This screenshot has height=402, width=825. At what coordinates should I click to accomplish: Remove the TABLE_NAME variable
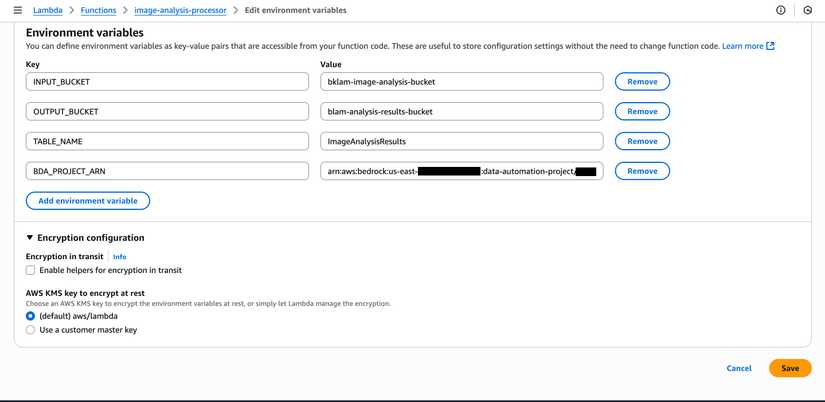(x=642, y=141)
